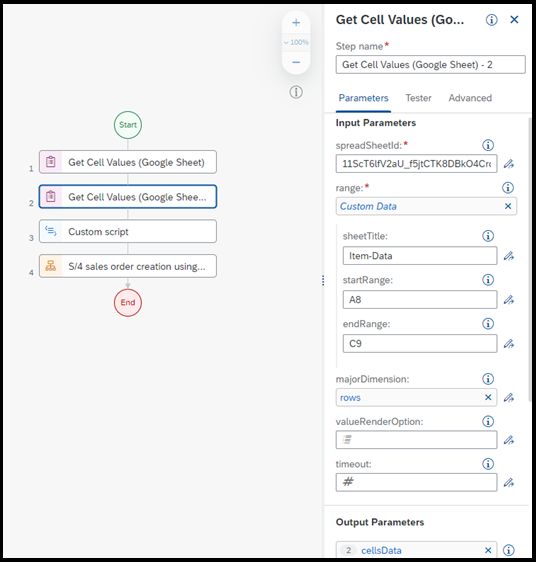
Task: Remove the rows majorDimension value
Action: coord(488,397)
